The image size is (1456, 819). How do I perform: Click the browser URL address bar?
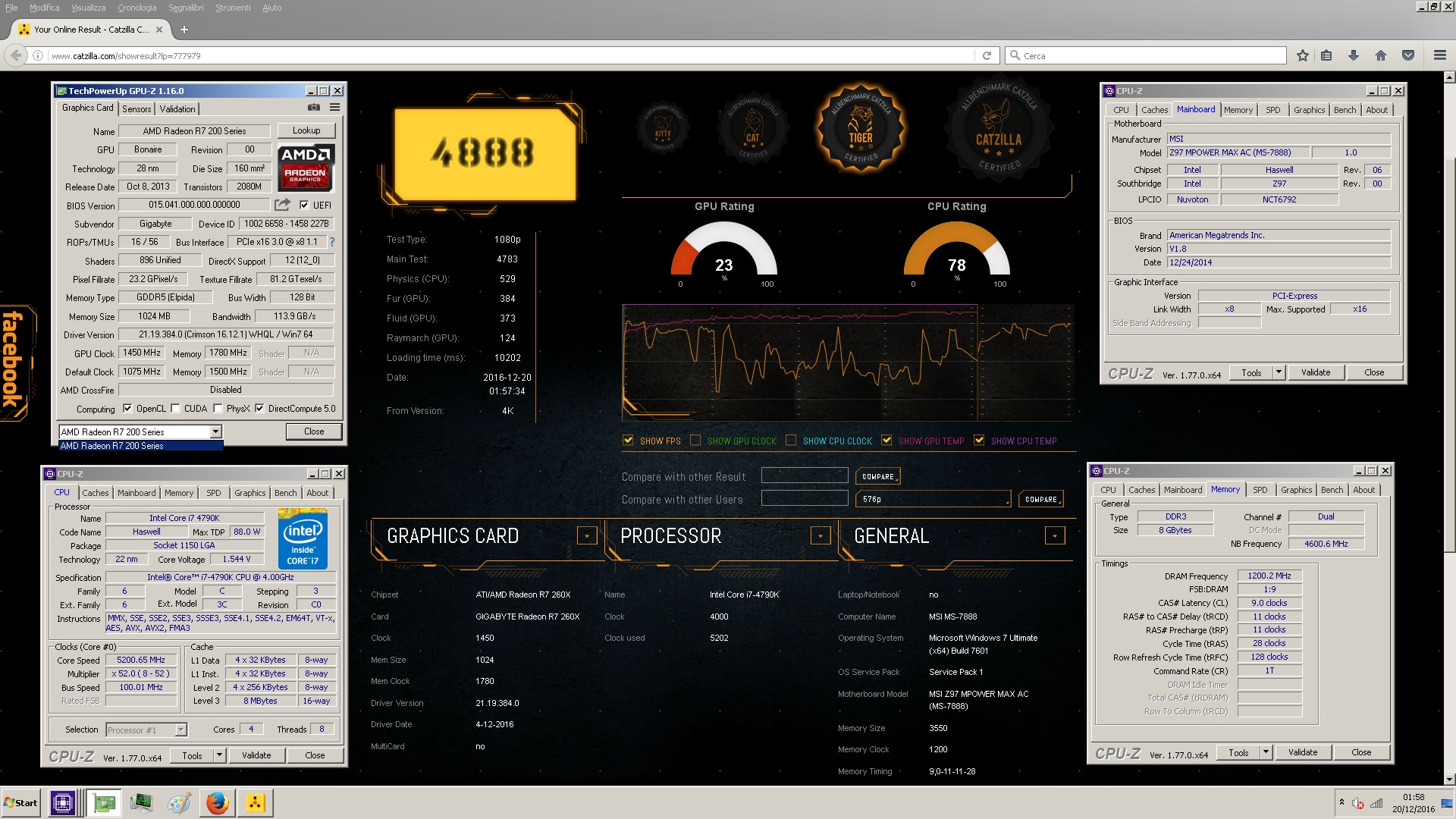[x=511, y=55]
